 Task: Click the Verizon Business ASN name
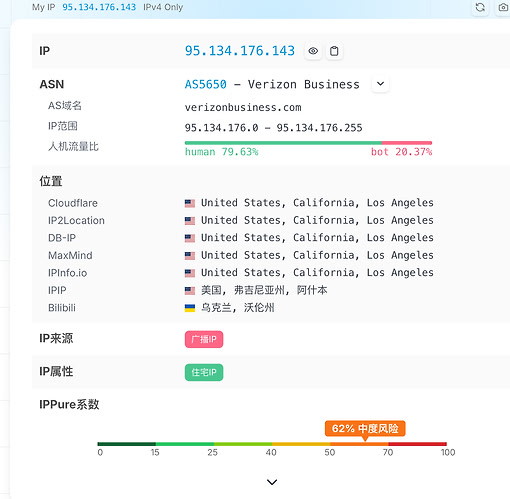tap(304, 84)
